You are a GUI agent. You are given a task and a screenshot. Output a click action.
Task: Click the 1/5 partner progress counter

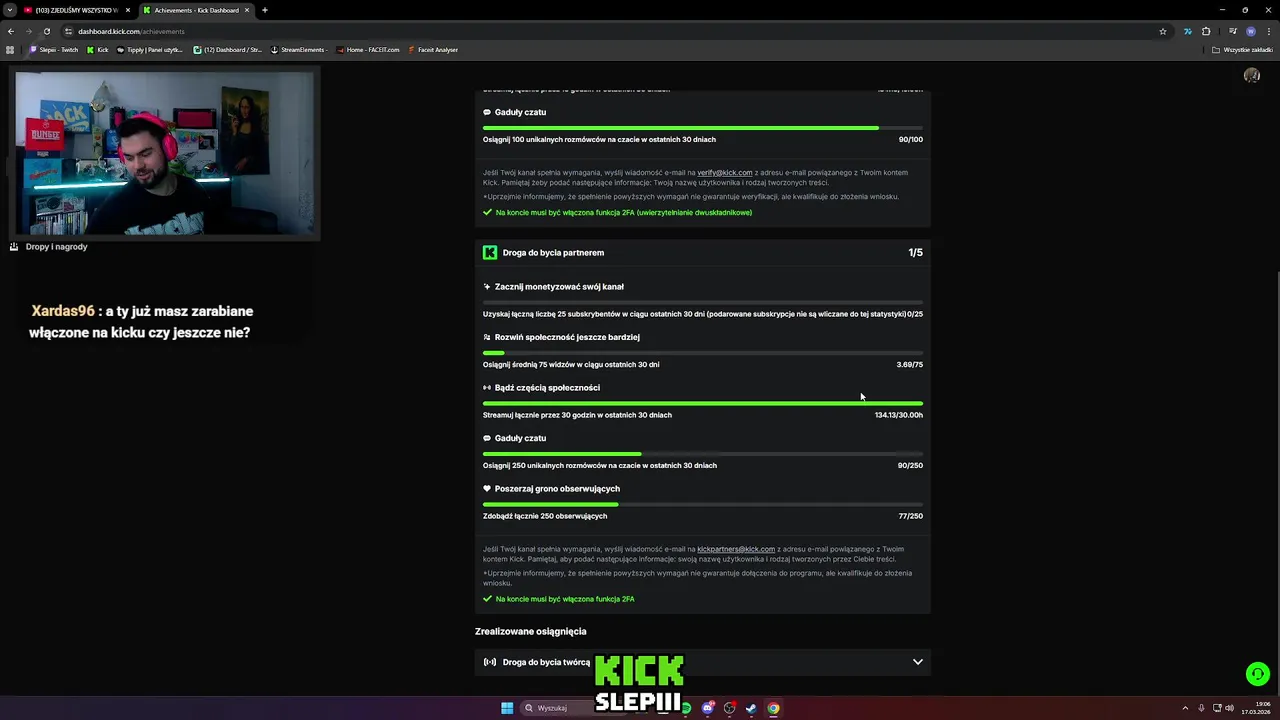click(x=915, y=253)
